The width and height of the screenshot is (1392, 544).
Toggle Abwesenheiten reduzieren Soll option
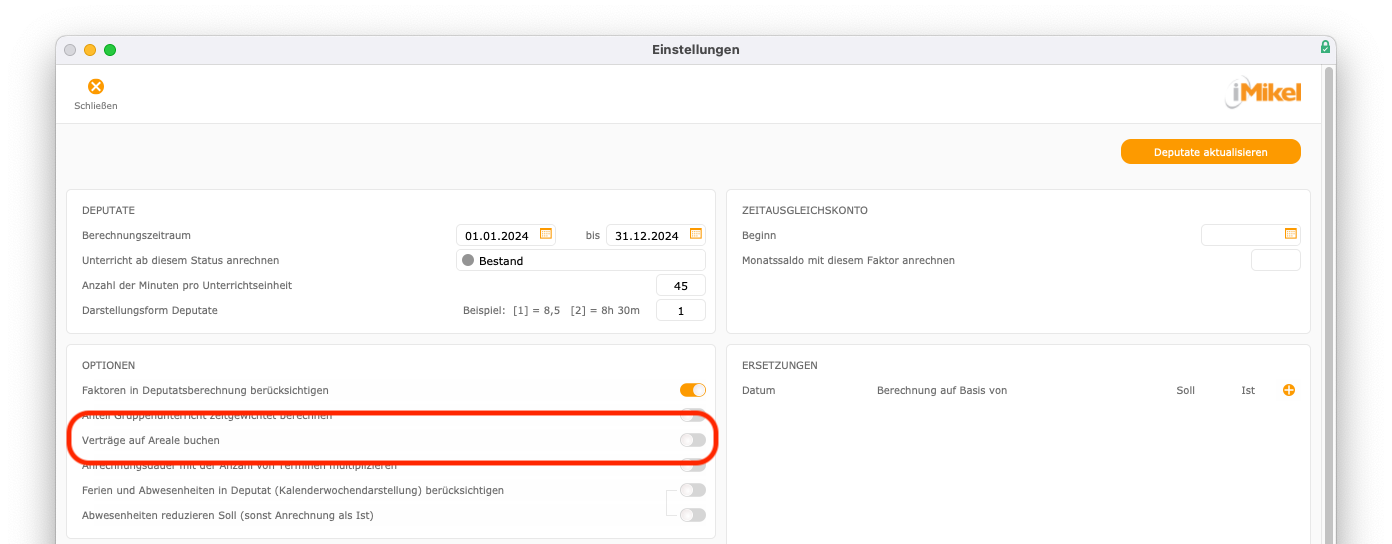pos(693,515)
